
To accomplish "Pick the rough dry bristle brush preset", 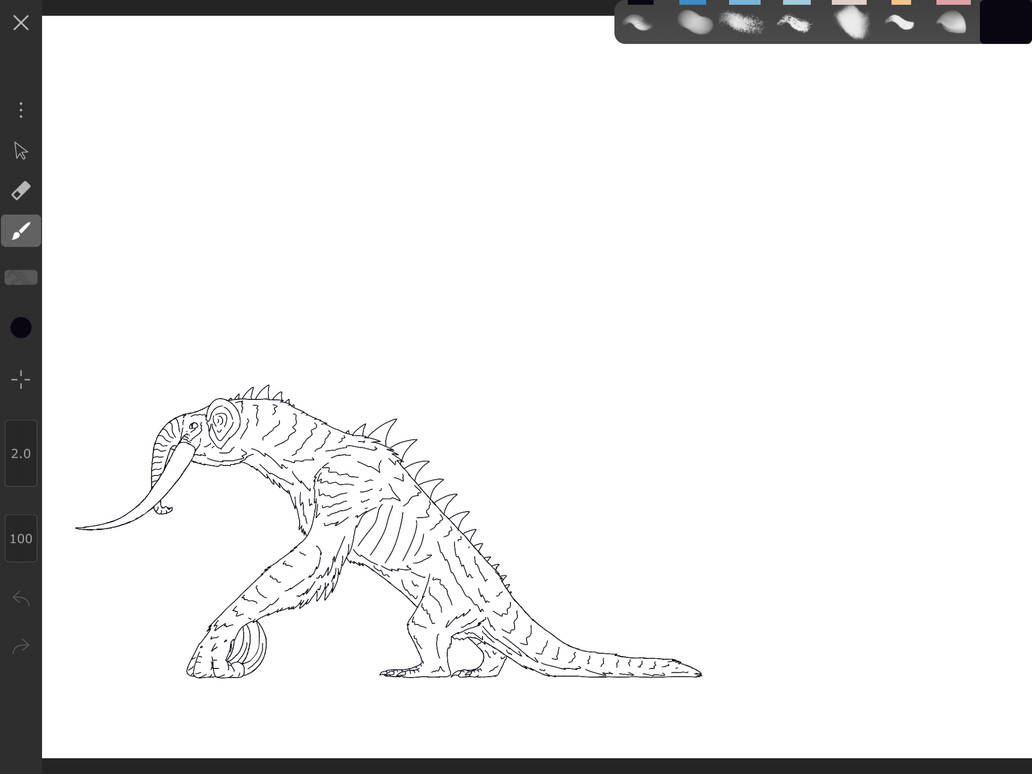I will (794, 24).
